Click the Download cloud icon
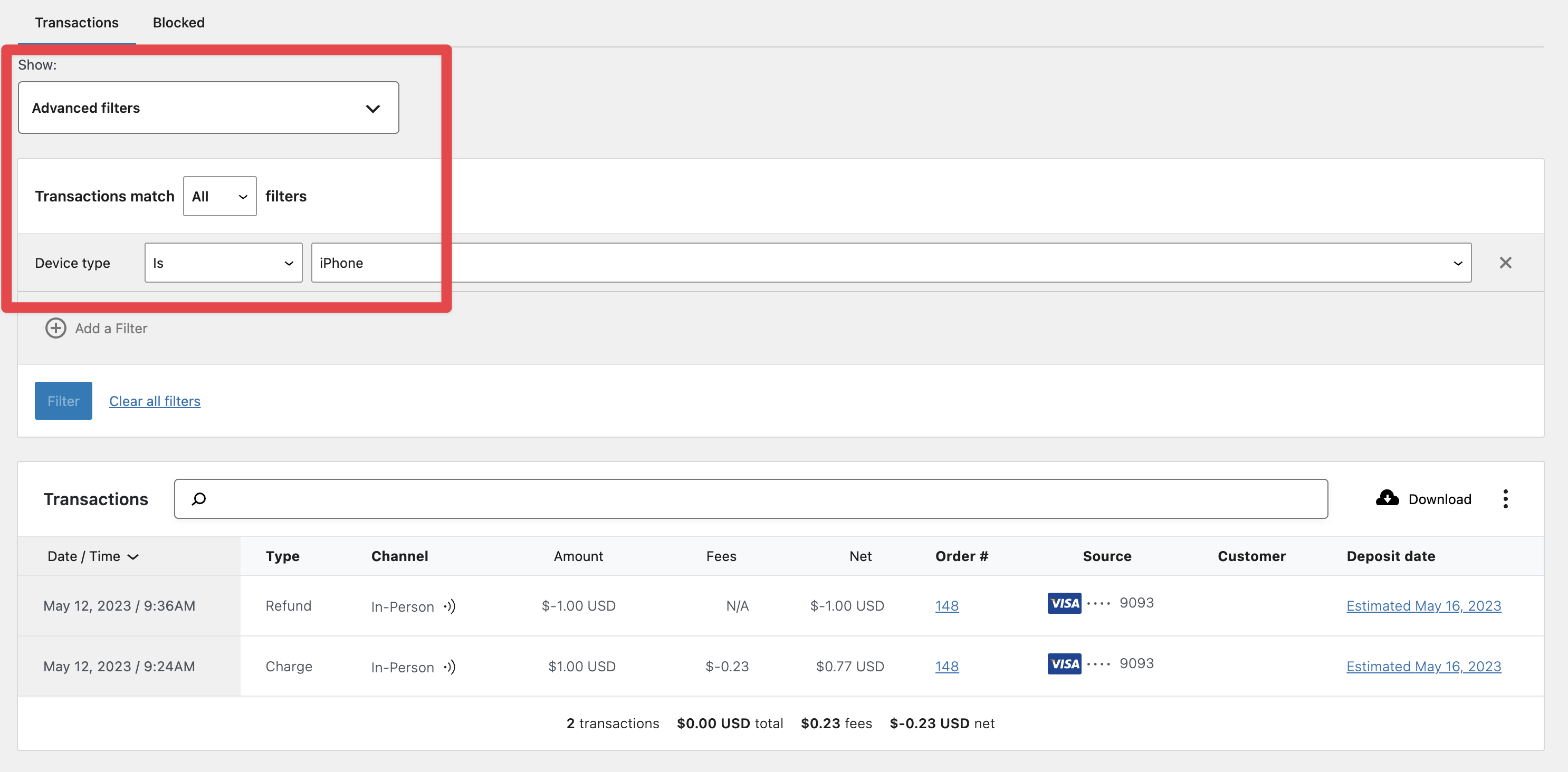The image size is (1568, 772). [x=1387, y=498]
